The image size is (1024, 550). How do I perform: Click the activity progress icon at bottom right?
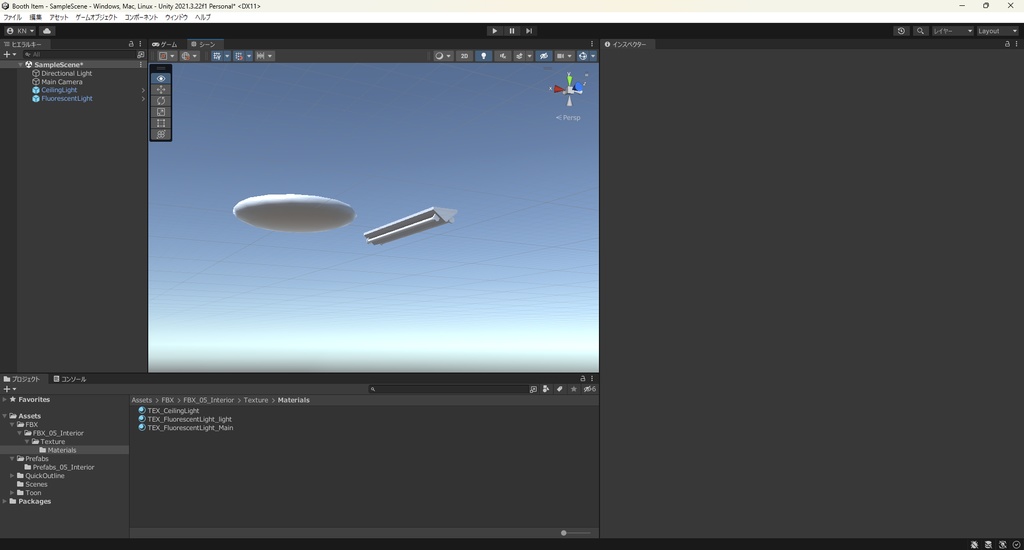(x=1016, y=544)
